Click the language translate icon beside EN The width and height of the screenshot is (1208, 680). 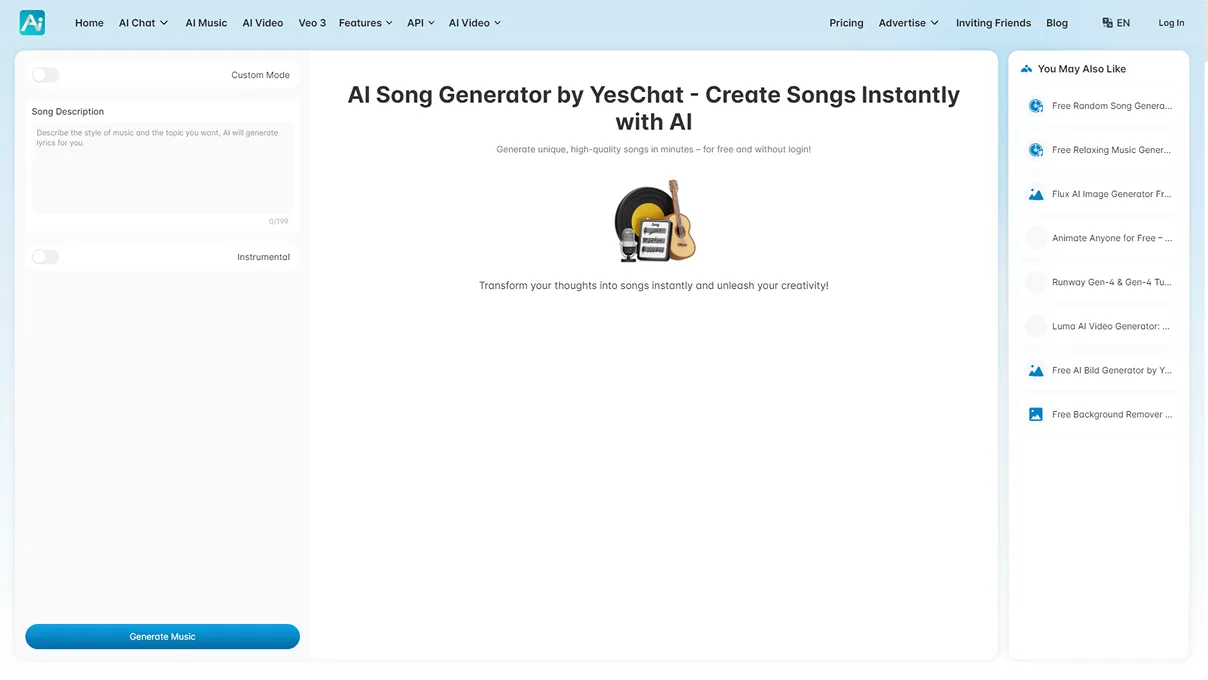coord(1107,23)
